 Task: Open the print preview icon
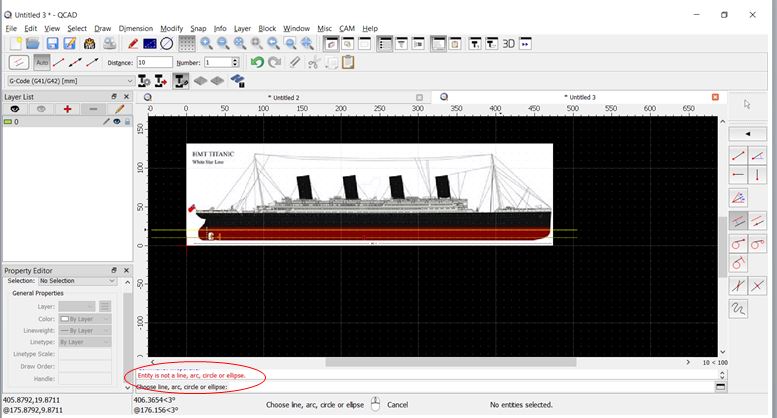[x=110, y=44]
